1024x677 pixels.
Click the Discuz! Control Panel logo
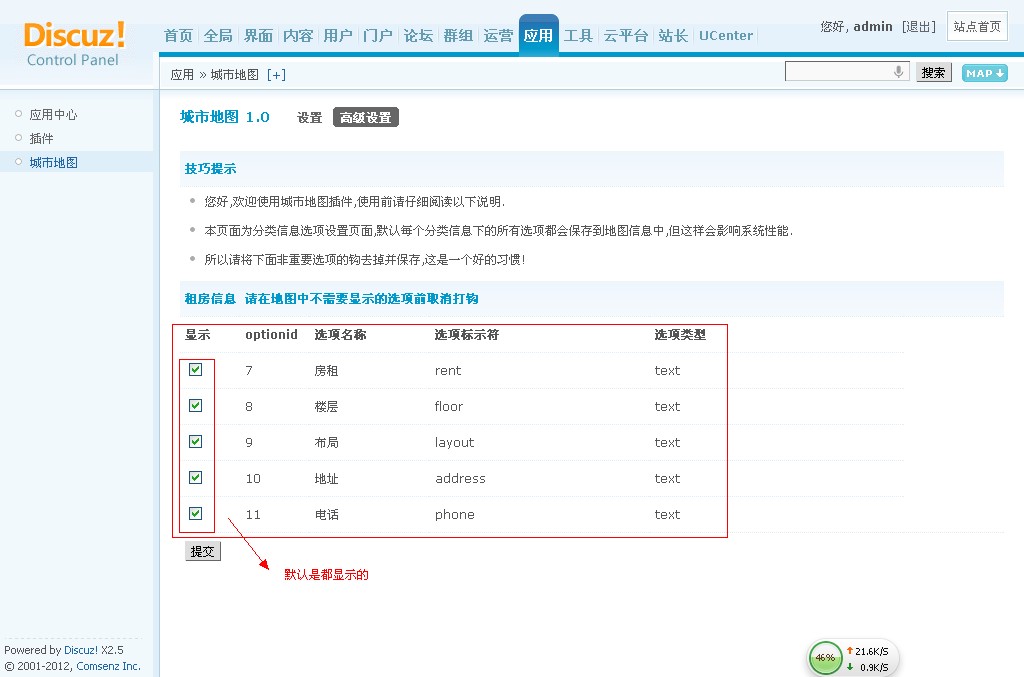pos(74,43)
